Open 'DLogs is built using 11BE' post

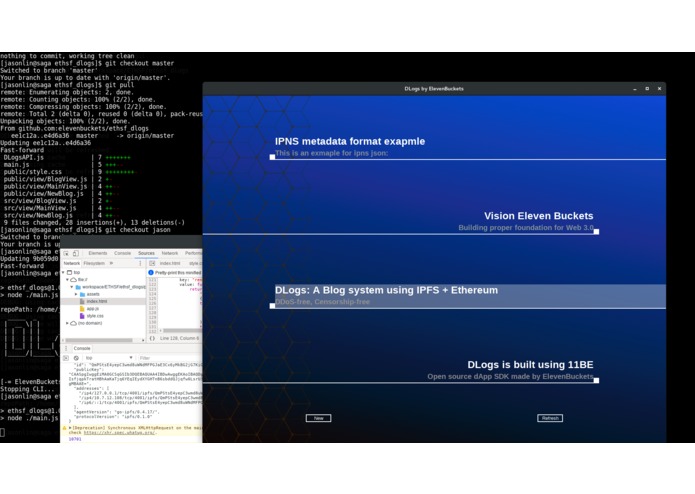[x=530, y=365]
